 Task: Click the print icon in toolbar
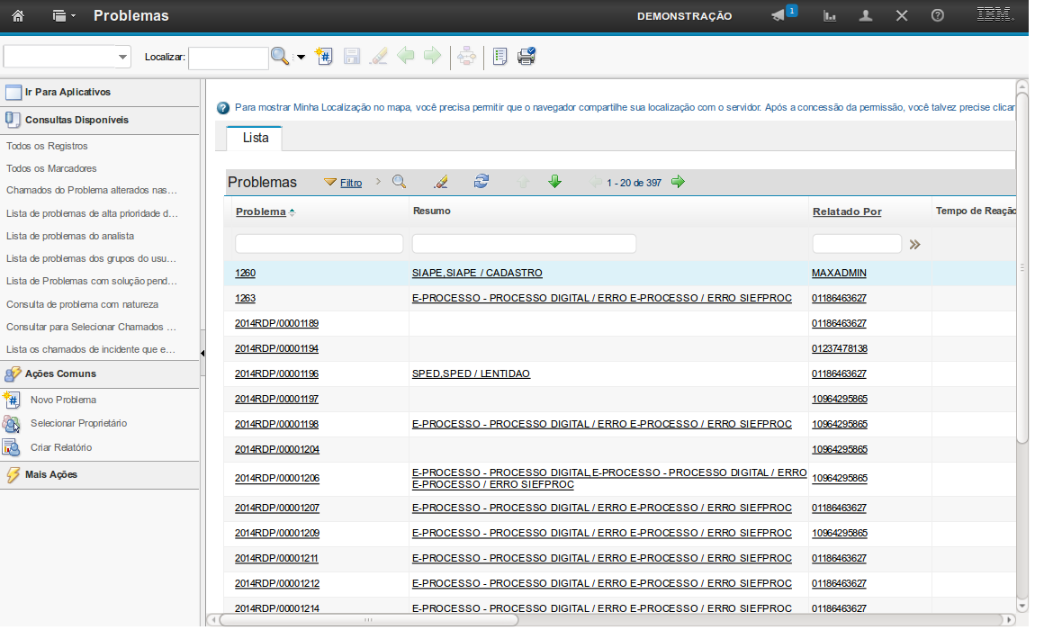click(526, 57)
